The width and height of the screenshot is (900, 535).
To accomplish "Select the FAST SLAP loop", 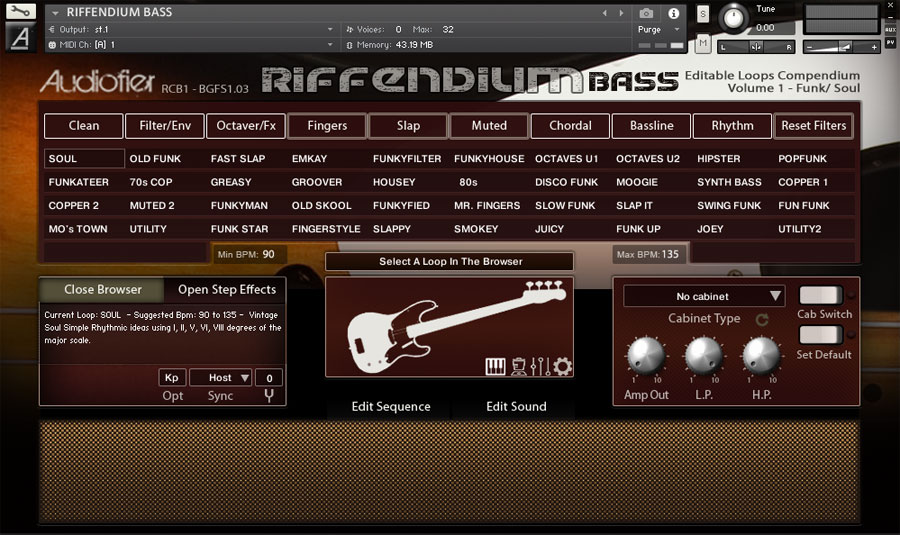I will [x=238, y=158].
